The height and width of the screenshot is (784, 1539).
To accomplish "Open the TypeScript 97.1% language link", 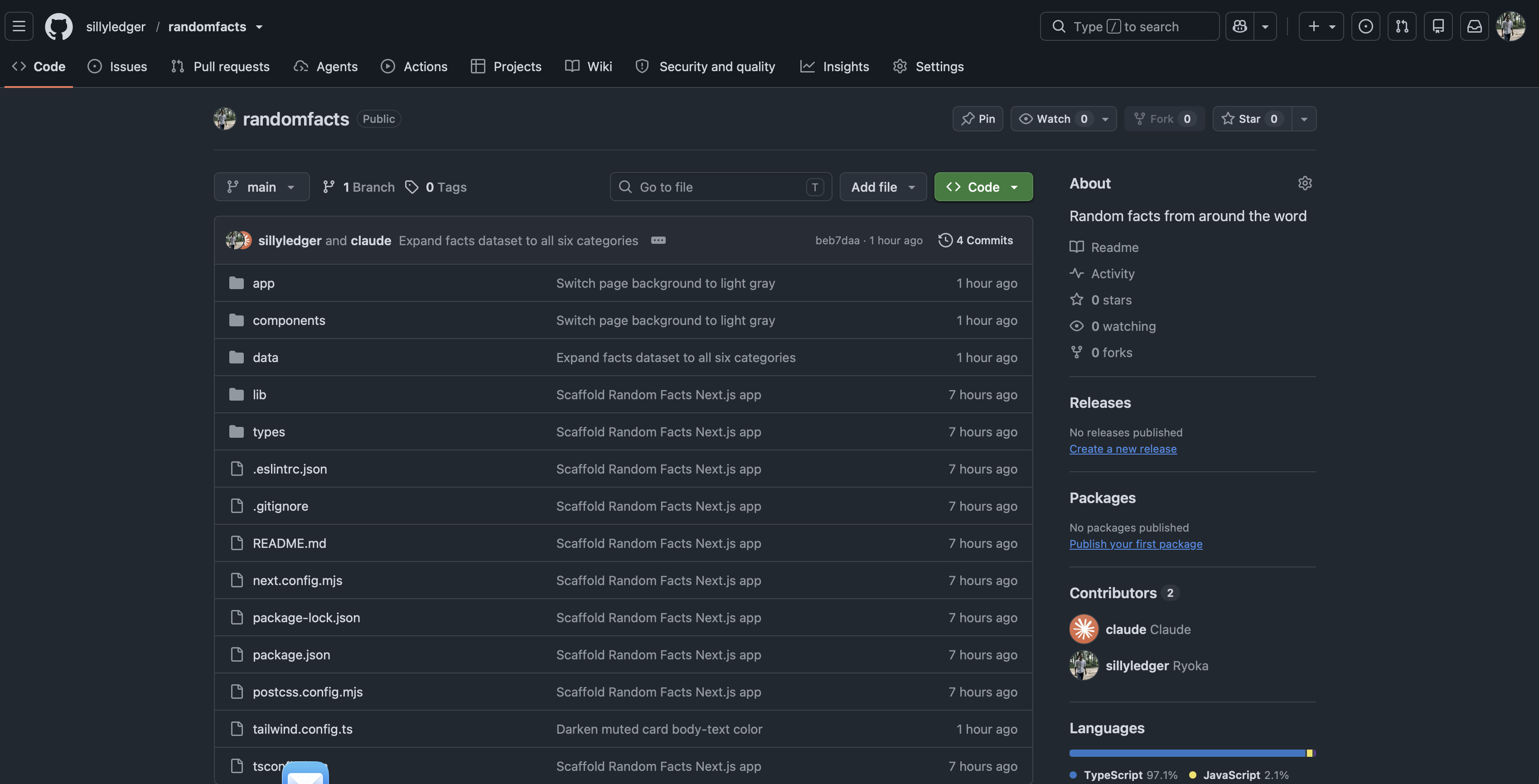I will click(x=1124, y=775).
